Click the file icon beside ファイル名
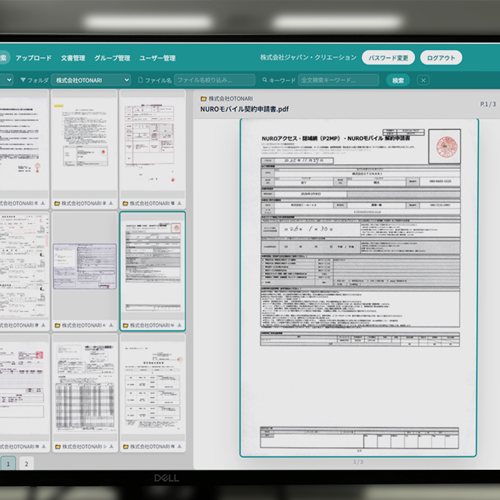The width and height of the screenshot is (500, 500). point(140,80)
